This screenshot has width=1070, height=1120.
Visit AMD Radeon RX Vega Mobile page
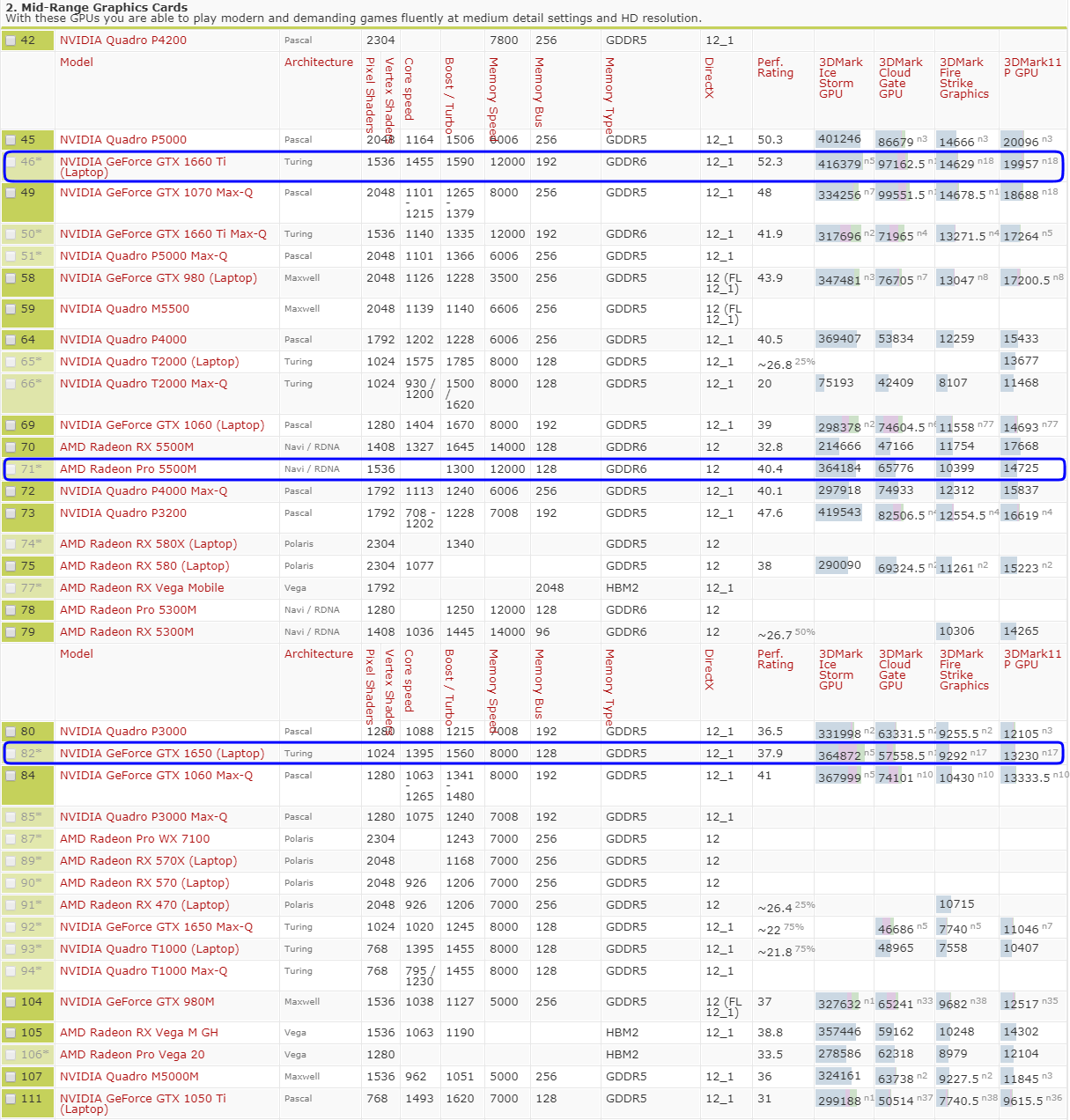(x=142, y=588)
